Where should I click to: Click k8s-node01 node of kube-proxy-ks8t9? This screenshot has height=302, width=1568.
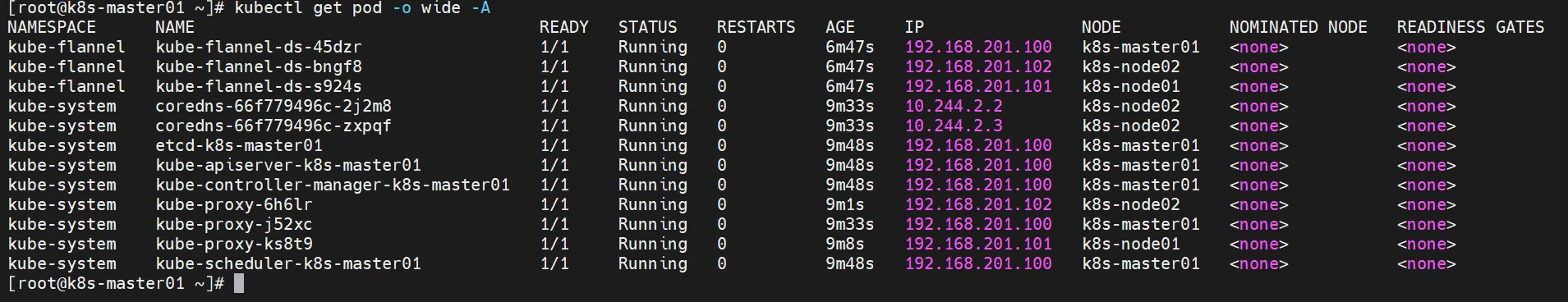pyautogui.click(x=1131, y=244)
